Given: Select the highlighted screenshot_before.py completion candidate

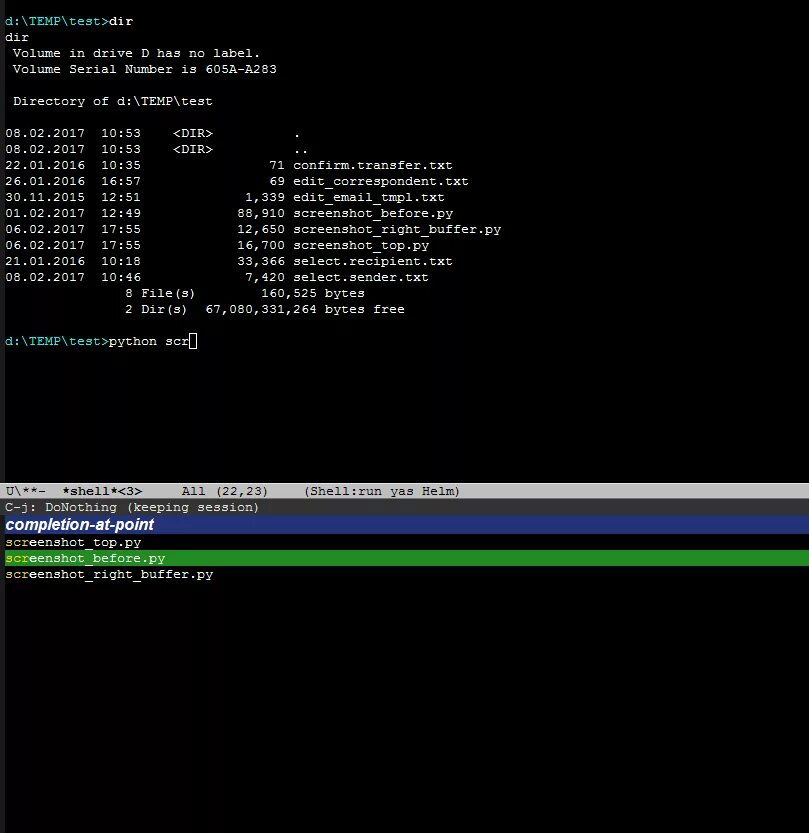Looking at the screenshot, I should tap(407, 558).
